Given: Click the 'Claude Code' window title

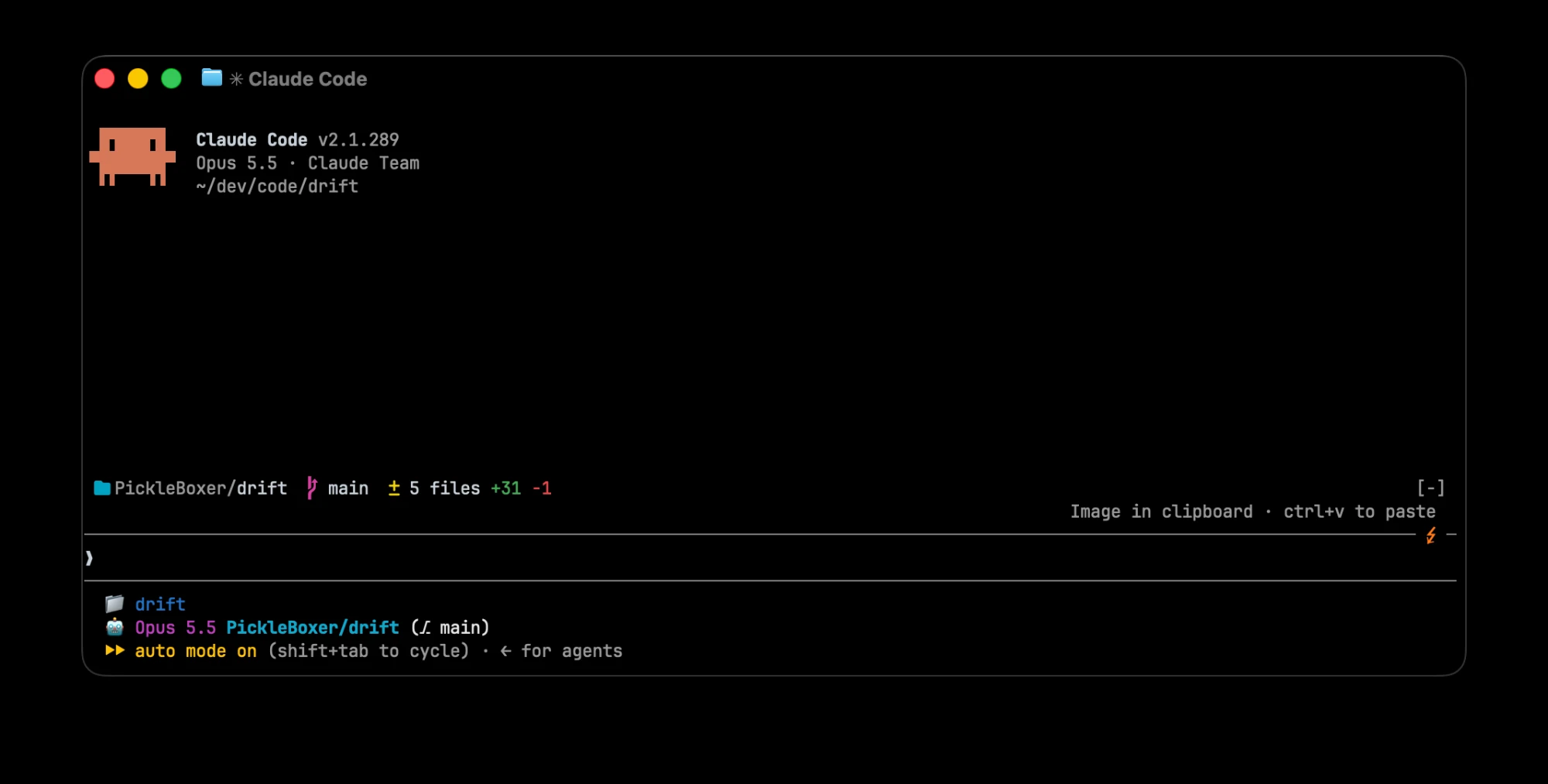Looking at the screenshot, I should point(307,79).
